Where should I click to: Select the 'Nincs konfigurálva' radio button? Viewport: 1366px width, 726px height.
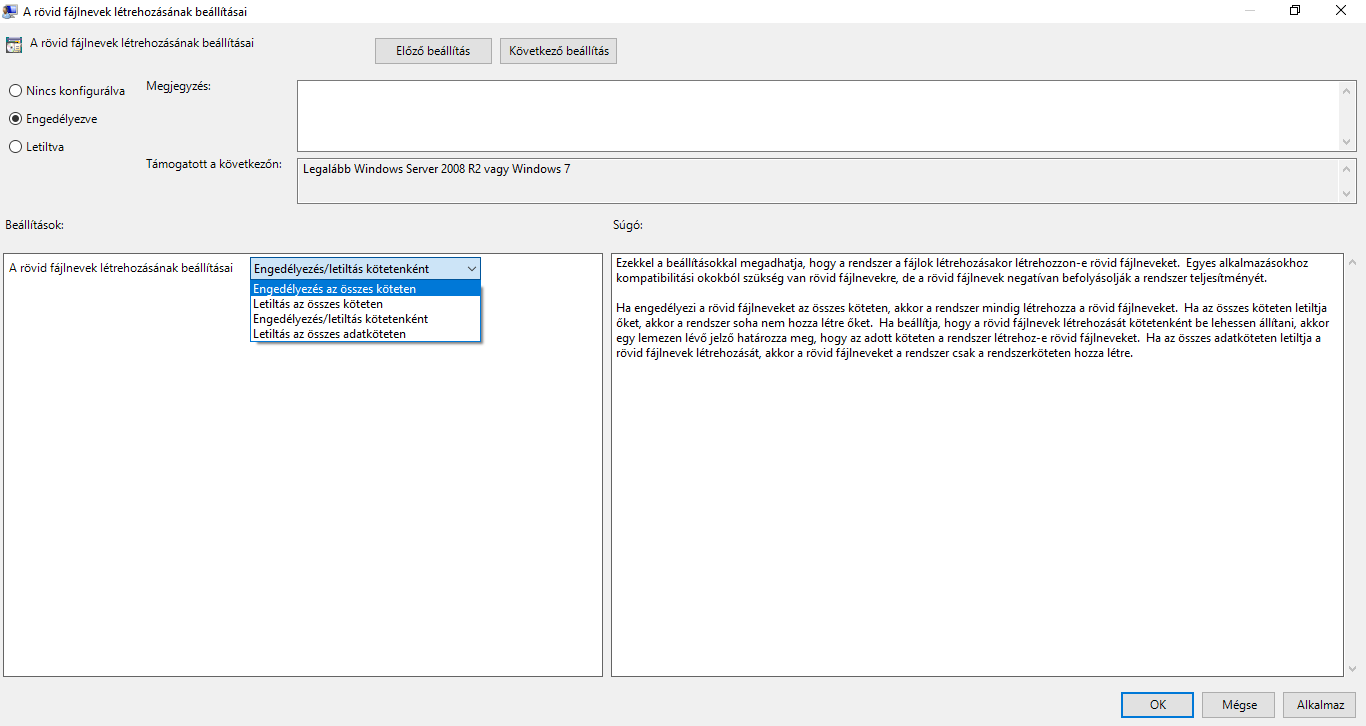click(x=15, y=91)
